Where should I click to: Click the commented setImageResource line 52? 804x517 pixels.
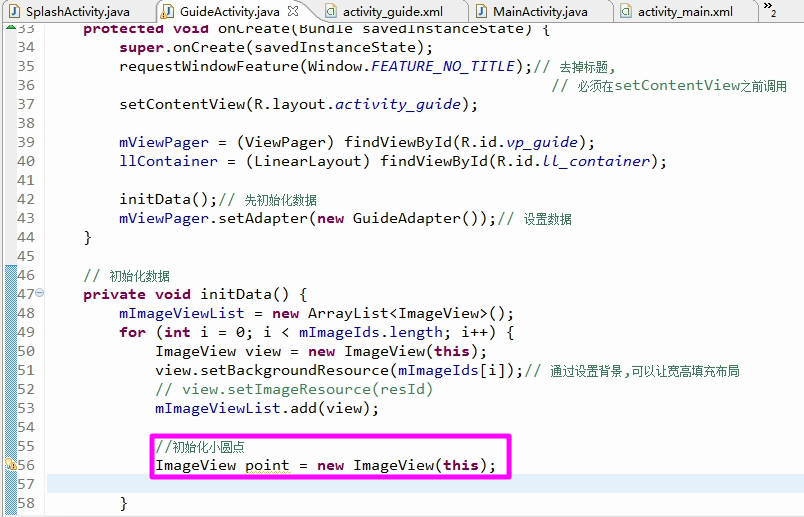tap(294, 389)
